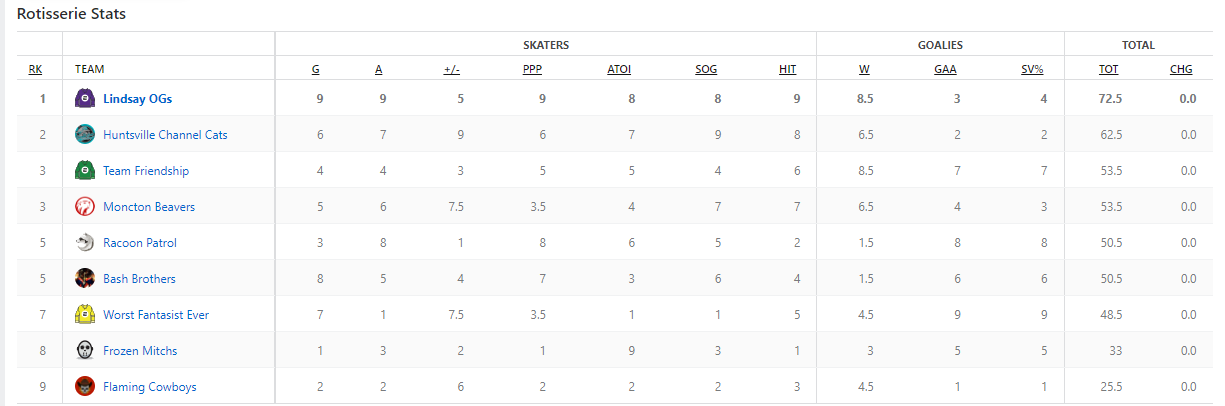Sort by the SV% column header
This screenshot has width=1225, height=406.
click(x=1032, y=70)
